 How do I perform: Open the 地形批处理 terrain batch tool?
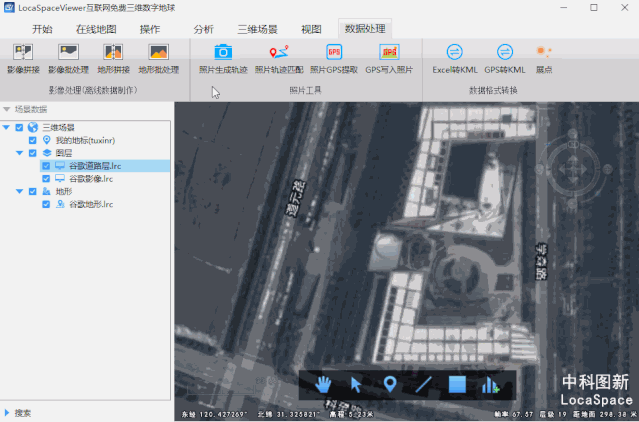[159, 59]
